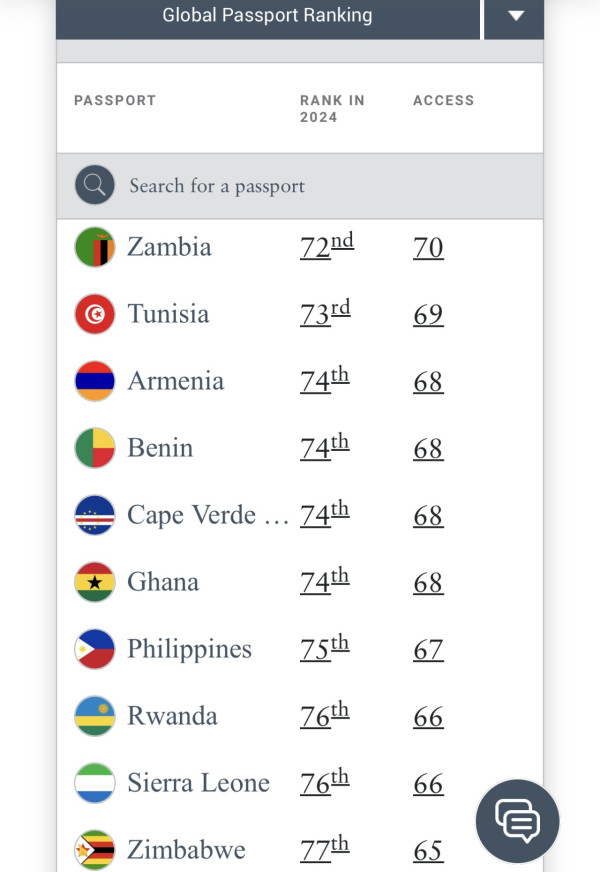The width and height of the screenshot is (600, 872).
Task: Open the chat support bubble
Action: tap(517, 821)
